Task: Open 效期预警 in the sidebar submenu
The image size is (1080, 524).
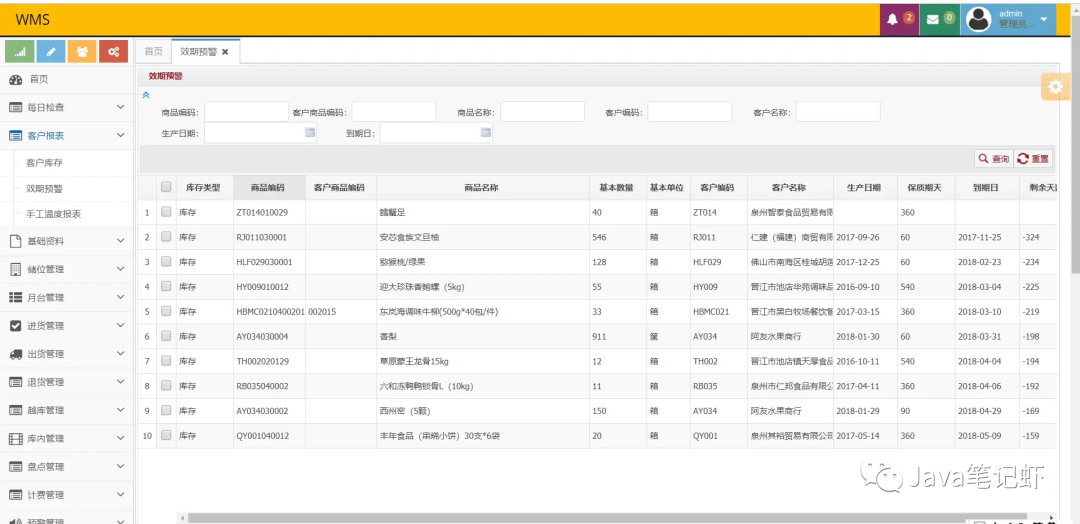Action: pos(45,189)
